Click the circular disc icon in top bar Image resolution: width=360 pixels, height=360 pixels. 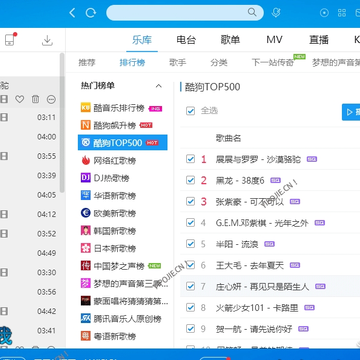(324, 13)
